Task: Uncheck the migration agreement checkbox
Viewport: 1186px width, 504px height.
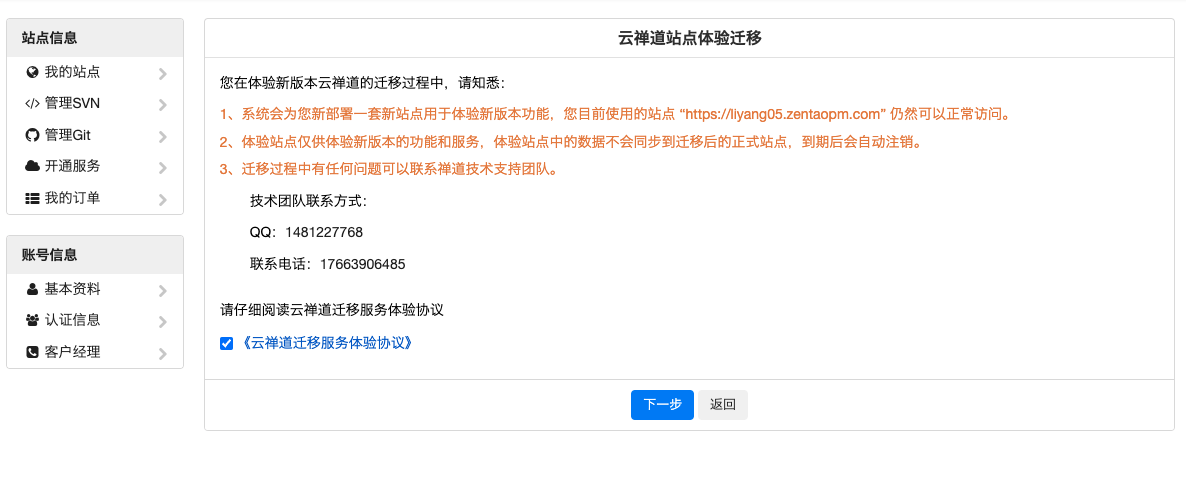Action: (226, 343)
